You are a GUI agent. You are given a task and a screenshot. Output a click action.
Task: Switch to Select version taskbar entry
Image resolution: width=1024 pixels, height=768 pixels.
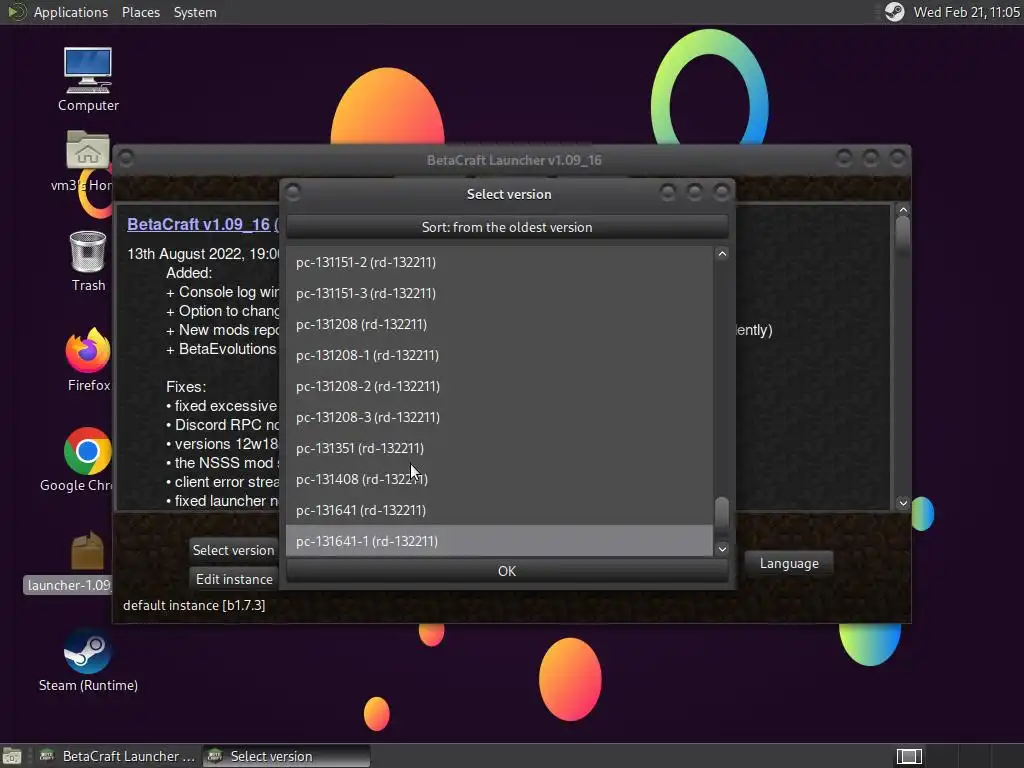click(x=287, y=756)
